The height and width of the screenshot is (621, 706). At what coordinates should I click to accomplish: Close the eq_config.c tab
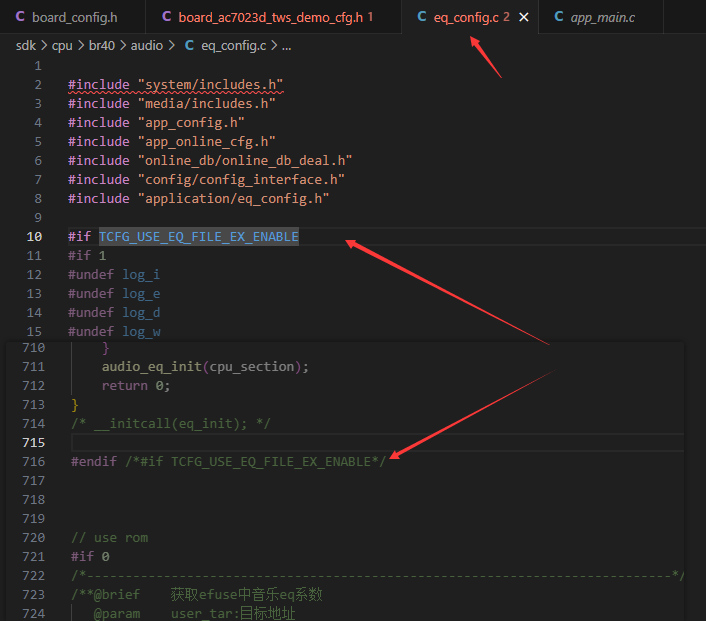pyautogui.click(x=524, y=17)
